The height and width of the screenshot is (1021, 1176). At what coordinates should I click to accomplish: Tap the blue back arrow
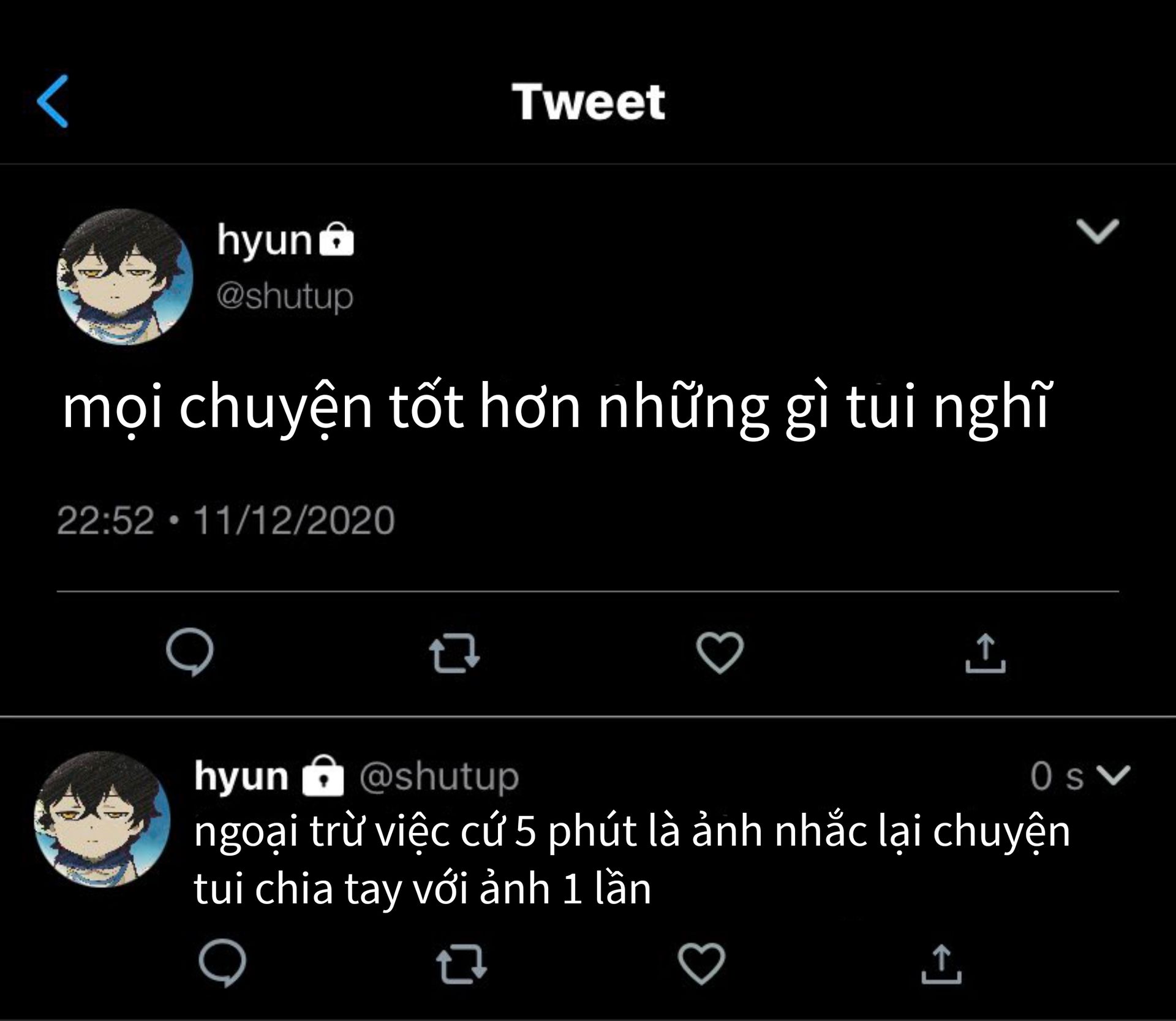(x=53, y=102)
